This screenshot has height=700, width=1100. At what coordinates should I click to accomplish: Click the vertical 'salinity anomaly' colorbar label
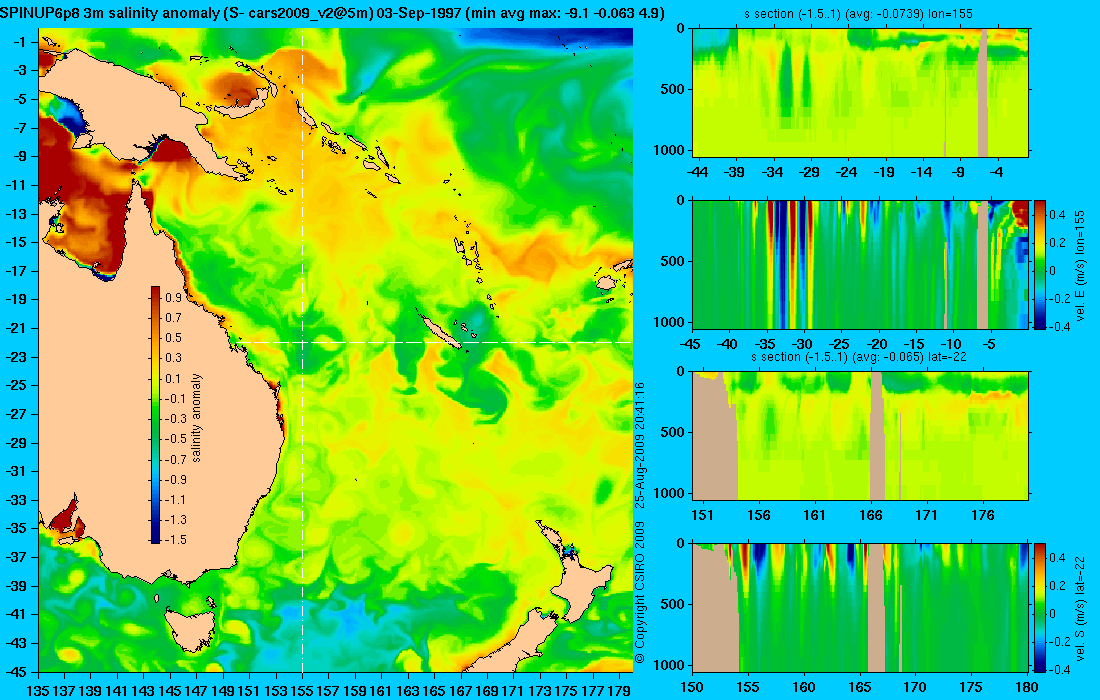196,417
